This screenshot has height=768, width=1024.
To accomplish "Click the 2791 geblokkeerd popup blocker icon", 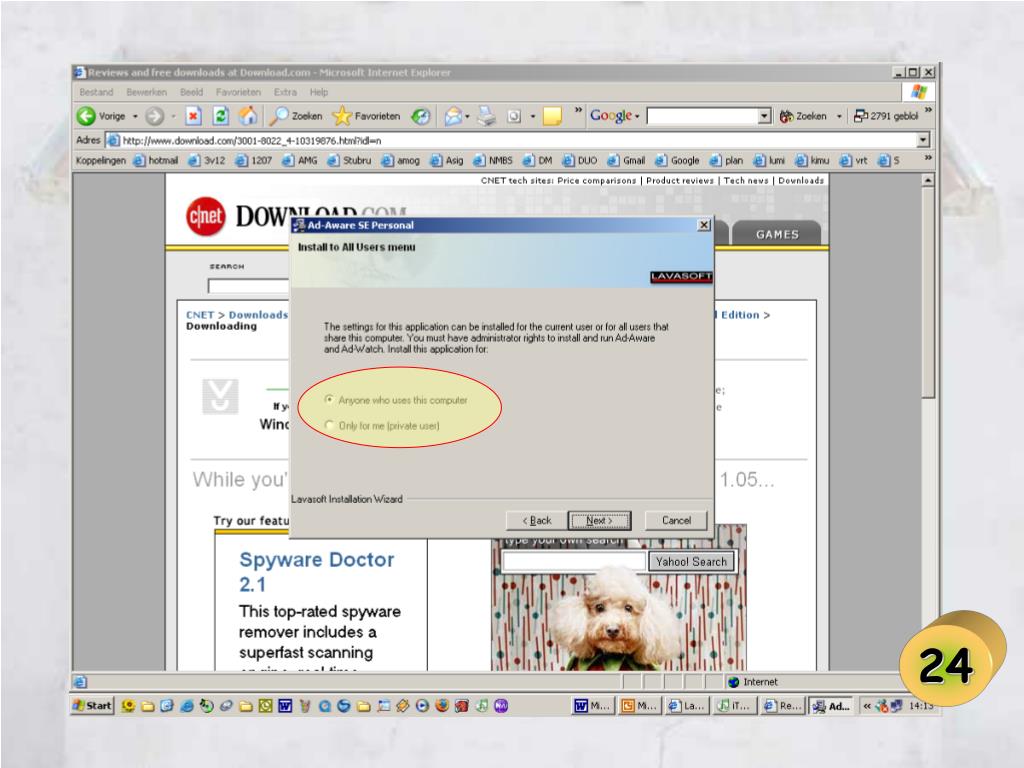I will coord(861,116).
